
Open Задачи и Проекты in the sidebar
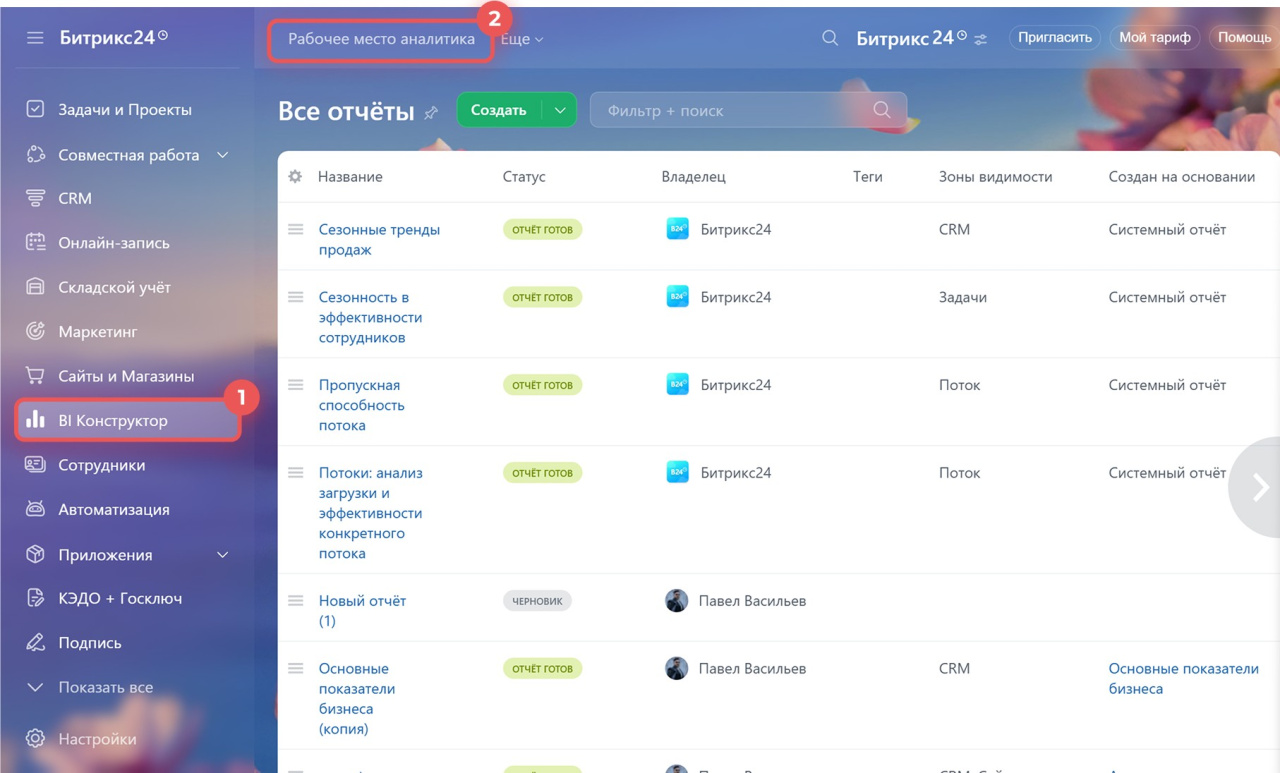[125, 110]
